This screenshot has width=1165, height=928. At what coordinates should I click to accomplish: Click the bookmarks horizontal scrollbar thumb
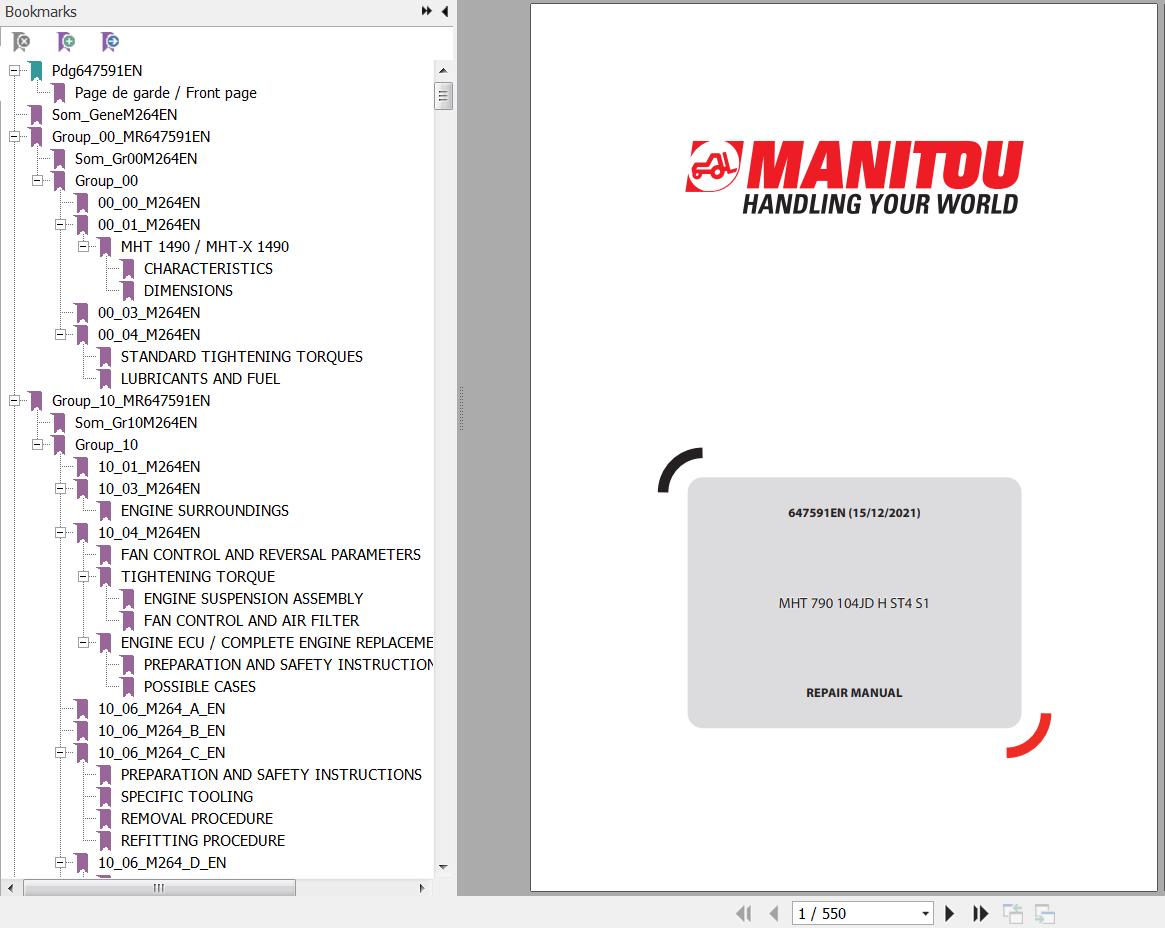coord(160,888)
